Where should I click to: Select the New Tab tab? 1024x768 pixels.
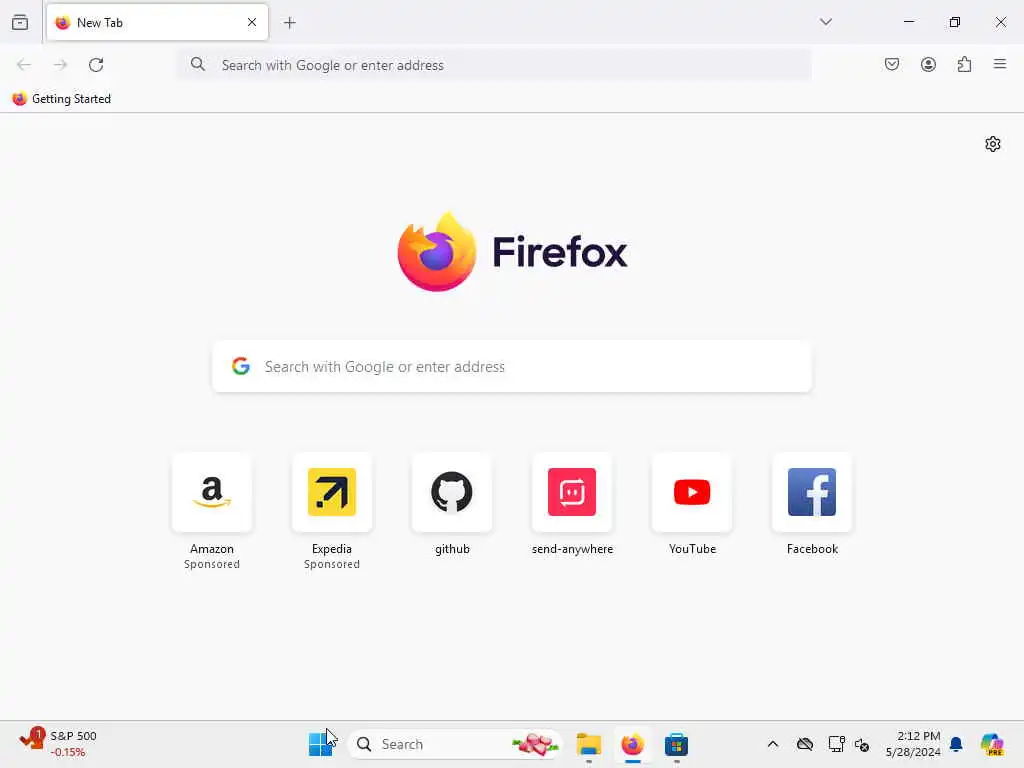[157, 22]
